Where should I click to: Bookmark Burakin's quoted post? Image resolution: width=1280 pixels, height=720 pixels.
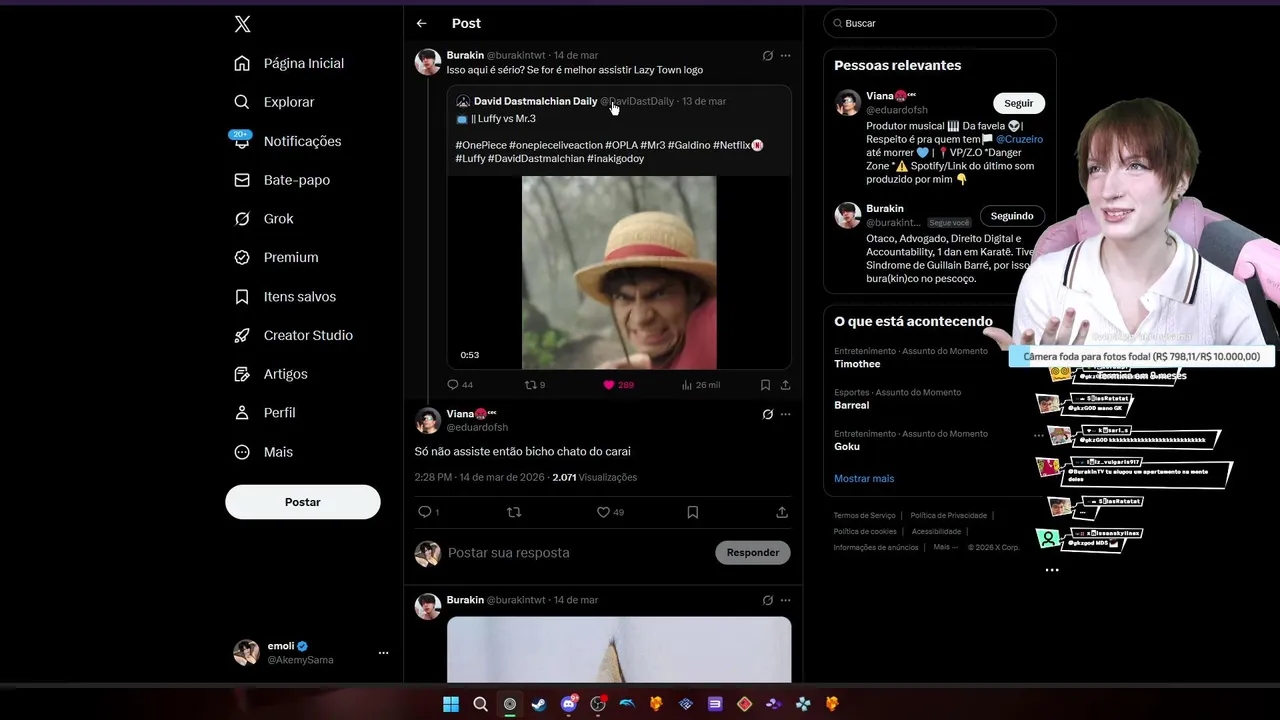[765, 385]
